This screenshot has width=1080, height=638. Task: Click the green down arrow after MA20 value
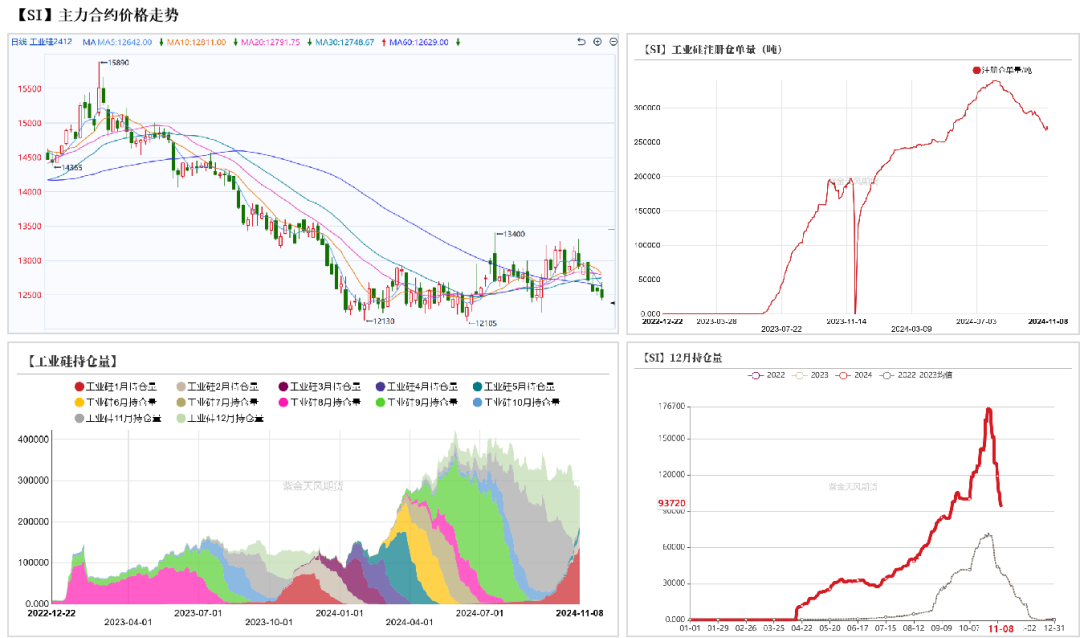tap(308, 42)
